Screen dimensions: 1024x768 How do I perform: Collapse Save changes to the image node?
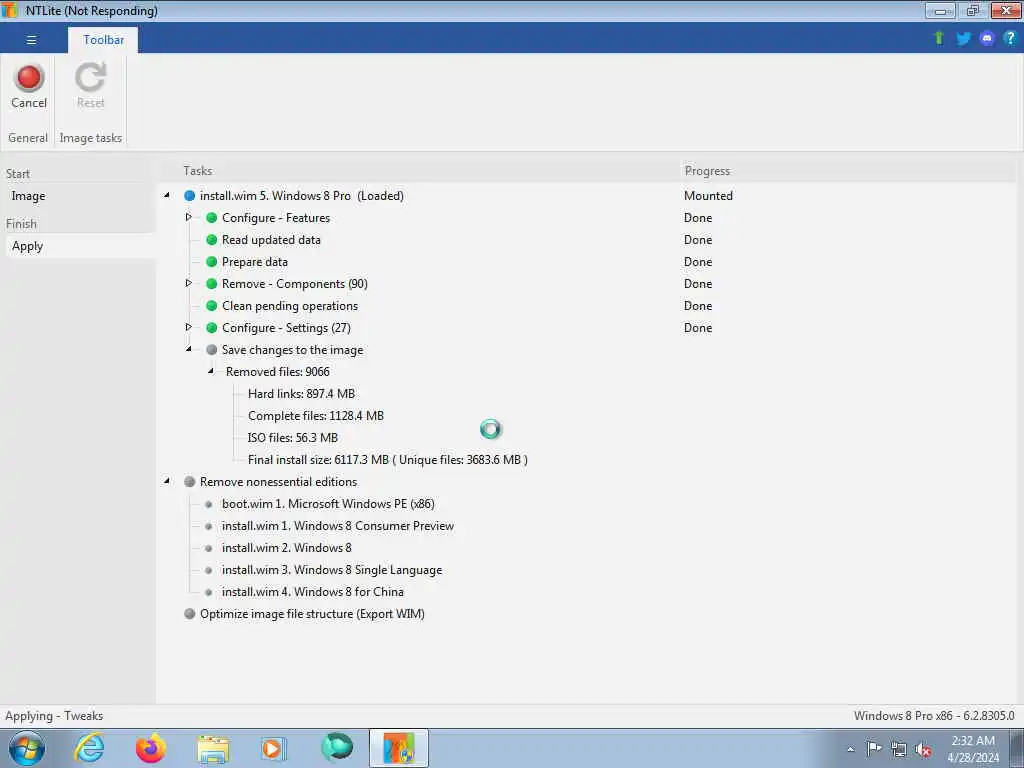click(x=189, y=349)
